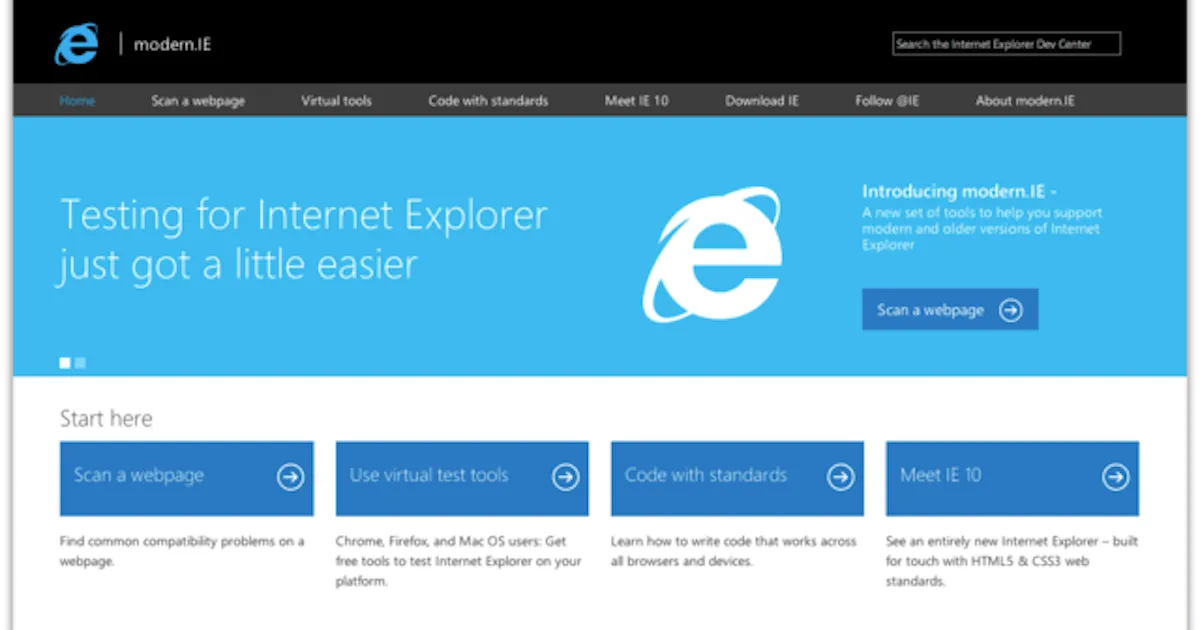Screen dimensions: 1200x630
Task: Click the large white IE logo in the banner
Action: coord(711,254)
